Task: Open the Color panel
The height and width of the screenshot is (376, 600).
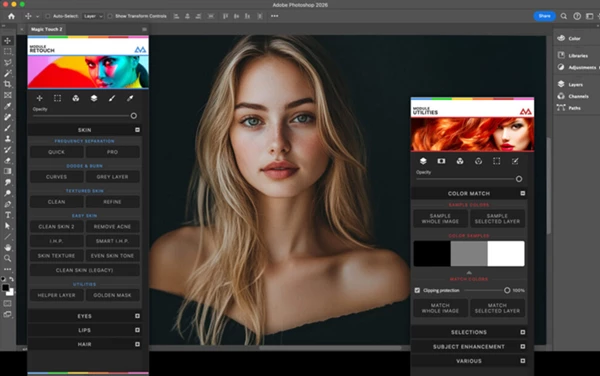Action: coord(569,38)
